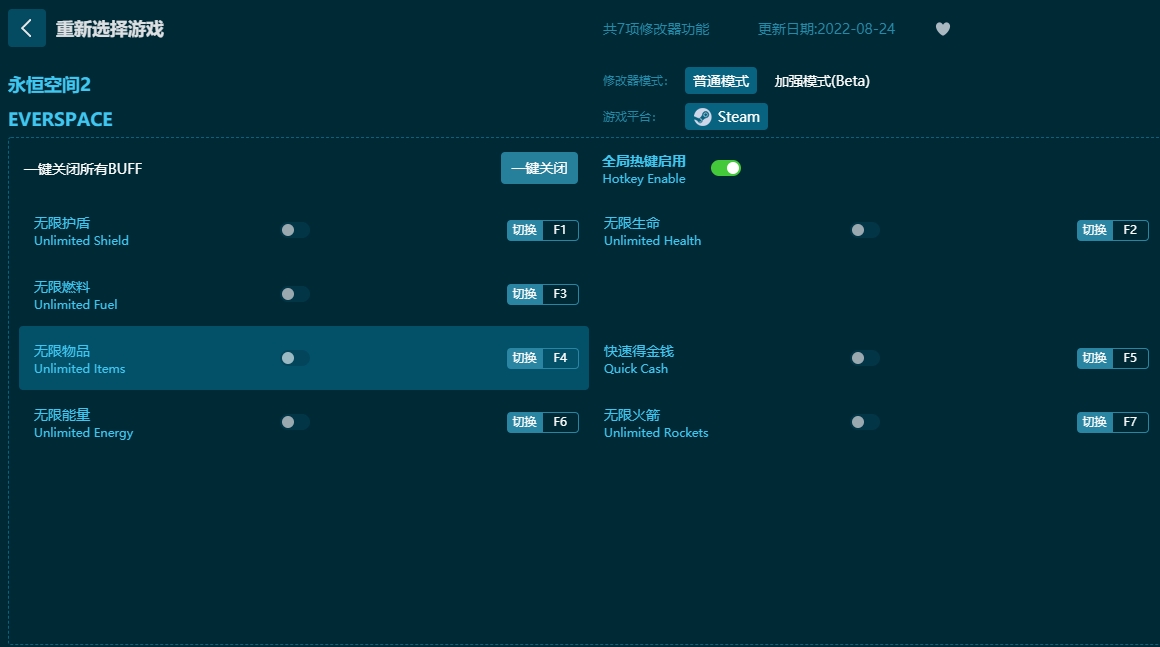The width and height of the screenshot is (1160, 647).
Task: Click the 永恒空间2 game title
Action: (x=50, y=85)
